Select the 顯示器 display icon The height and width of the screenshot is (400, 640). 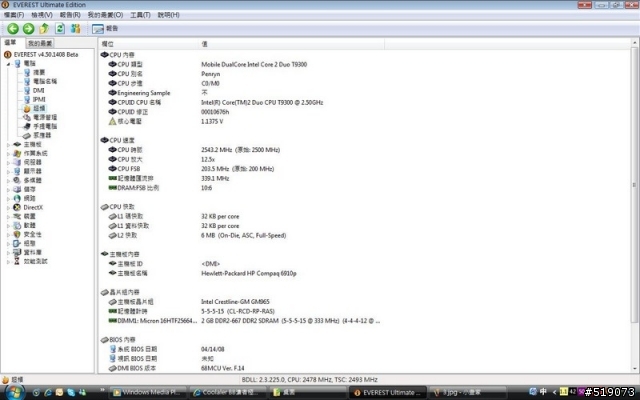[x=17, y=171]
